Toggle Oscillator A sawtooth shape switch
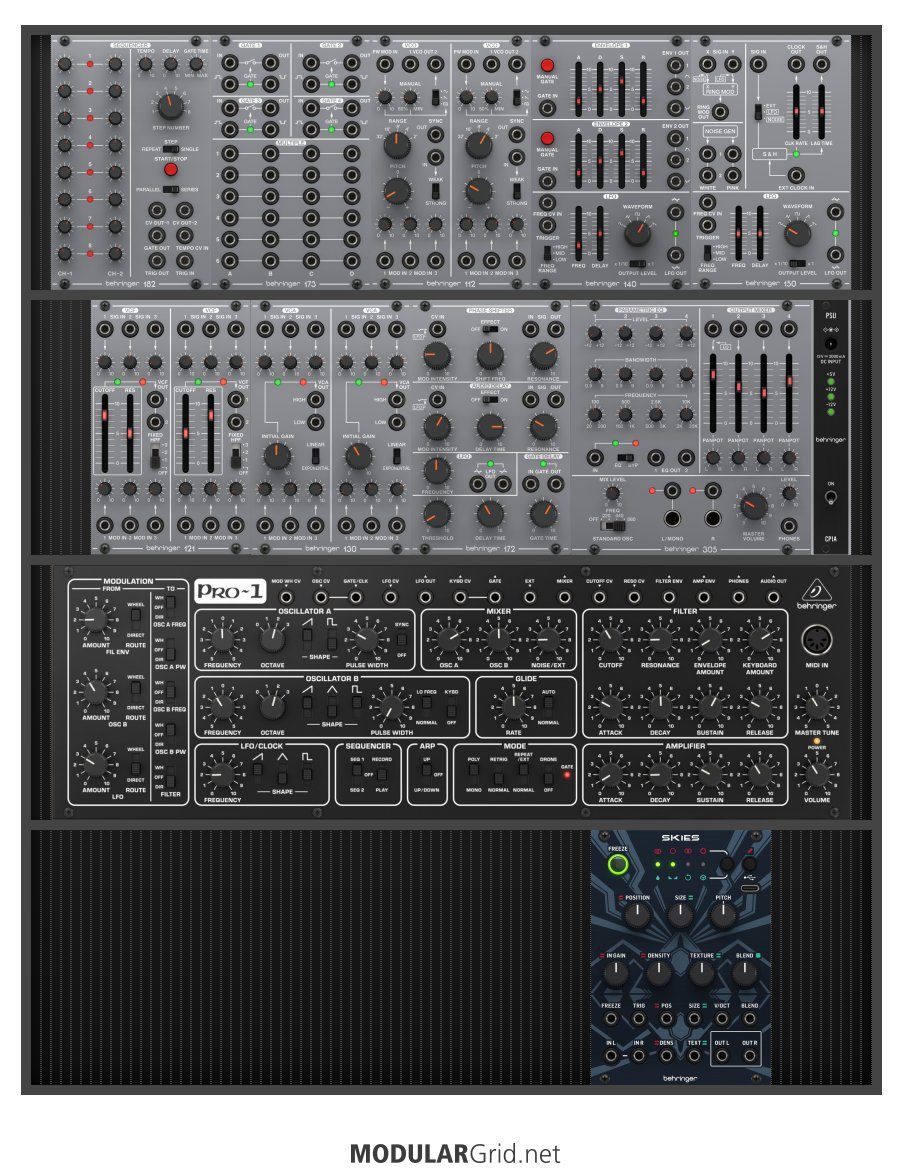 coord(307,636)
